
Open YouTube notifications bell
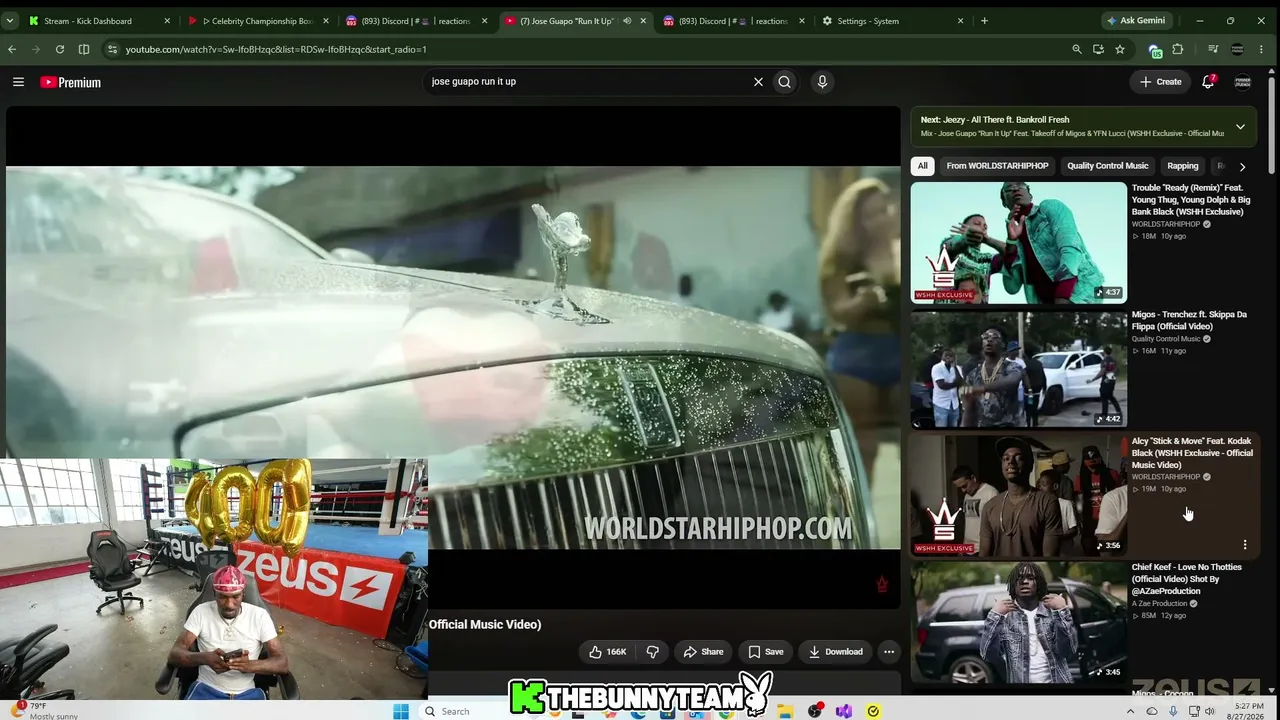[x=1208, y=82]
